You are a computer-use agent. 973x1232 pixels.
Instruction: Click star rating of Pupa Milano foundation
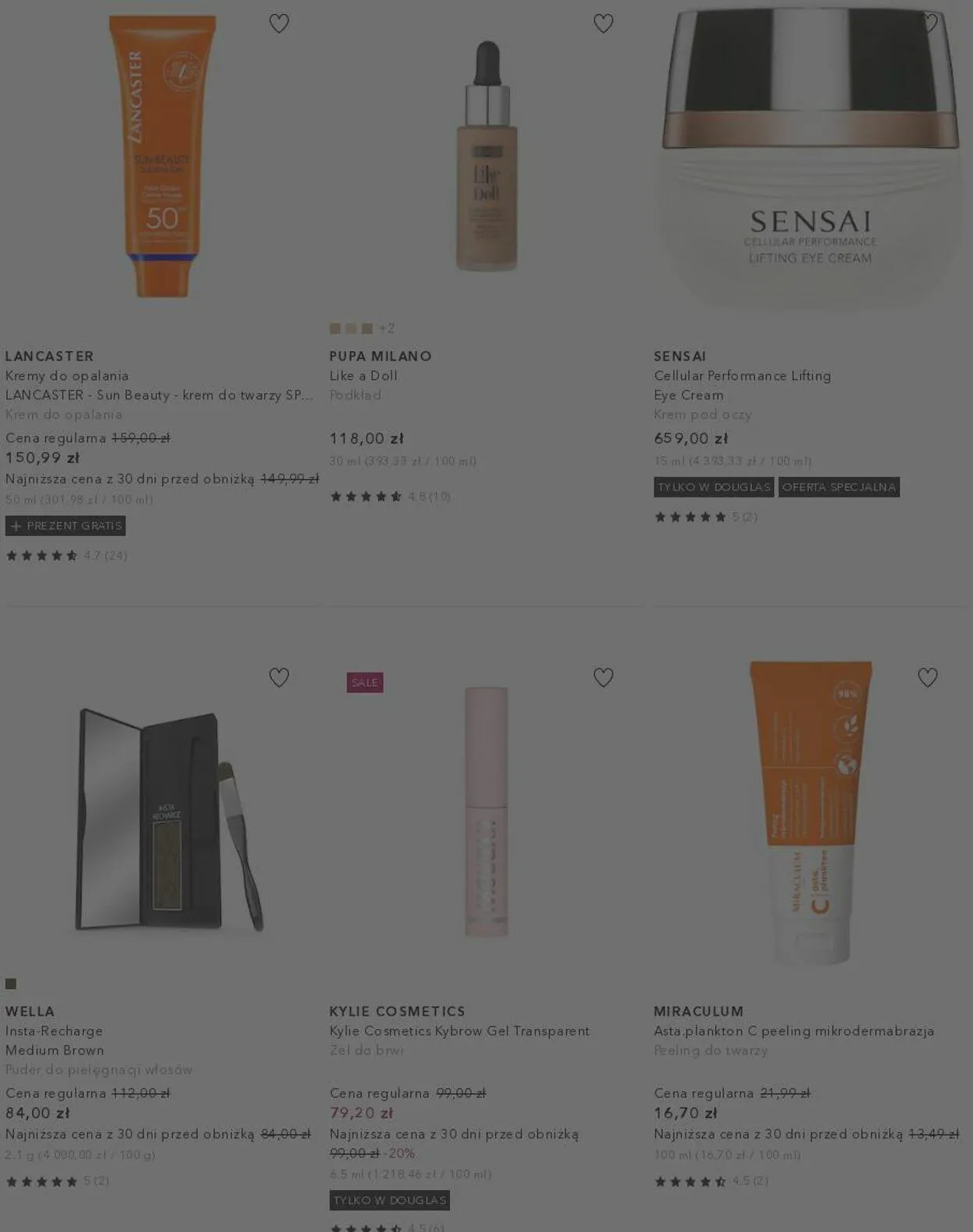pyautogui.click(x=366, y=497)
